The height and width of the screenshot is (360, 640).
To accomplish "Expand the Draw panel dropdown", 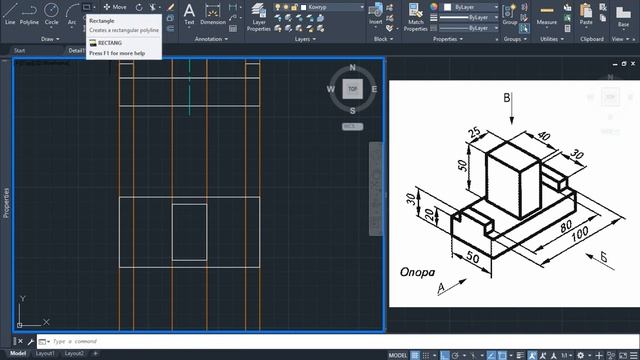I will [x=50, y=39].
